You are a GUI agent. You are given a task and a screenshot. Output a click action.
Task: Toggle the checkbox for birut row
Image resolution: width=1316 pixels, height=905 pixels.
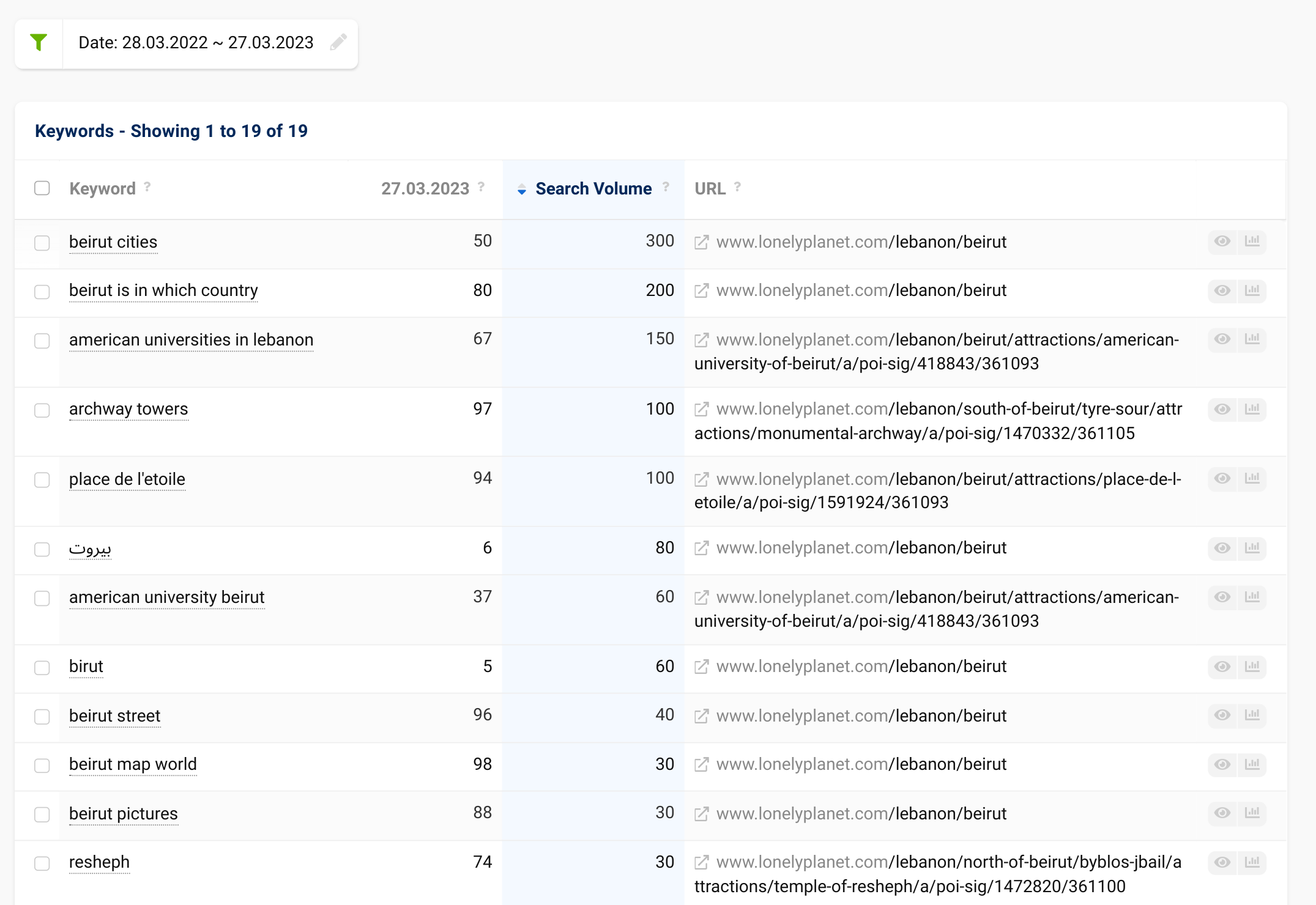tap(41, 666)
